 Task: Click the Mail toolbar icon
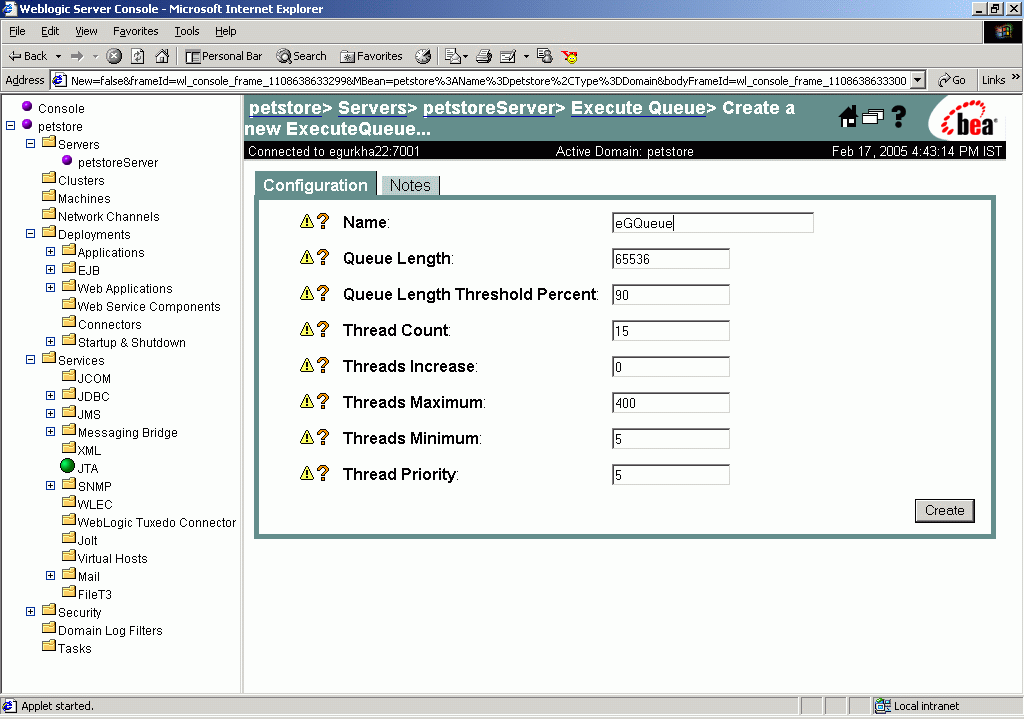pyautogui.click(x=455, y=56)
